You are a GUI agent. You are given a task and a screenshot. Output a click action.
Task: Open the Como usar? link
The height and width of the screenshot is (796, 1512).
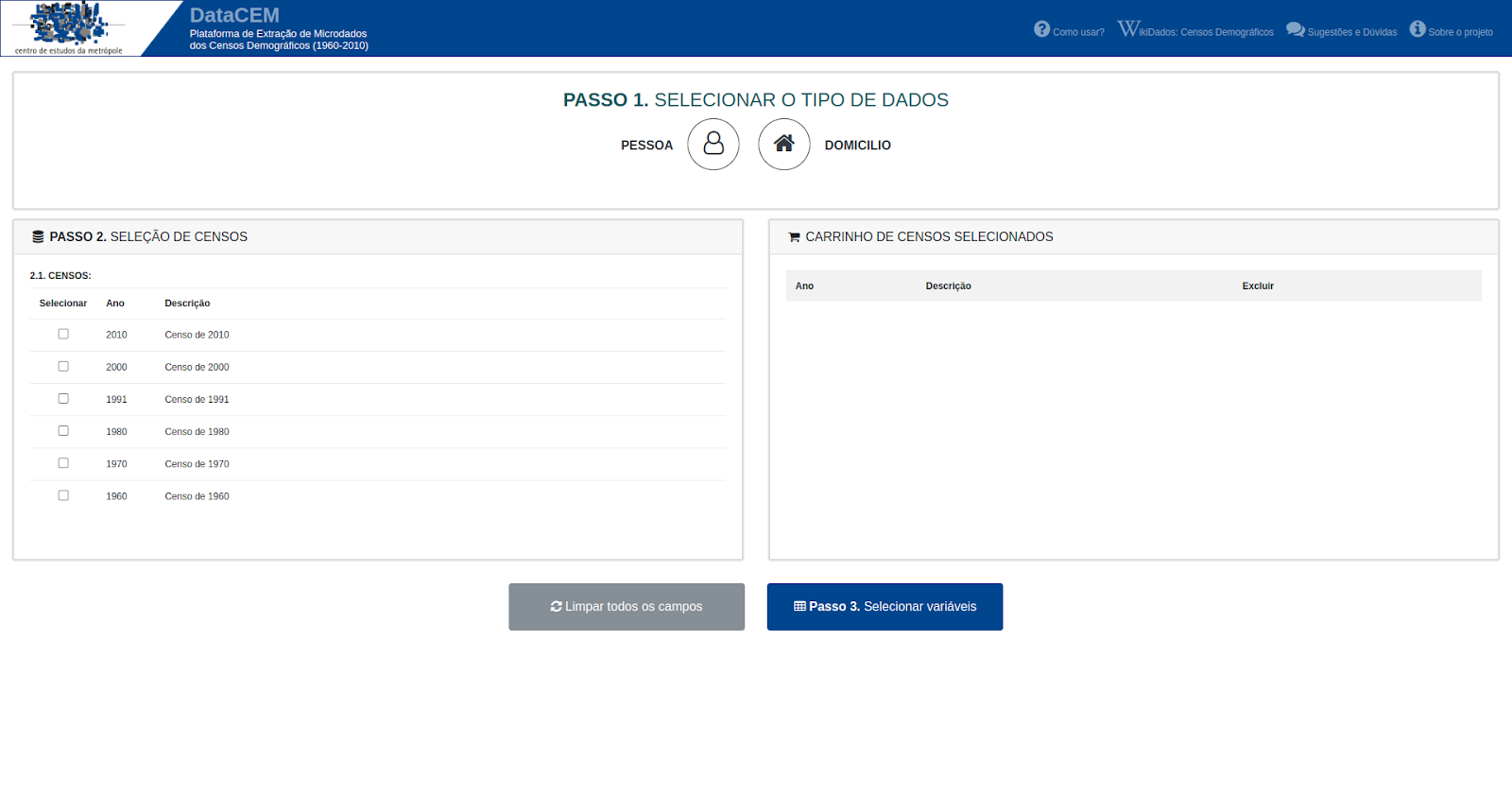pyautogui.click(x=1078, y=32)
